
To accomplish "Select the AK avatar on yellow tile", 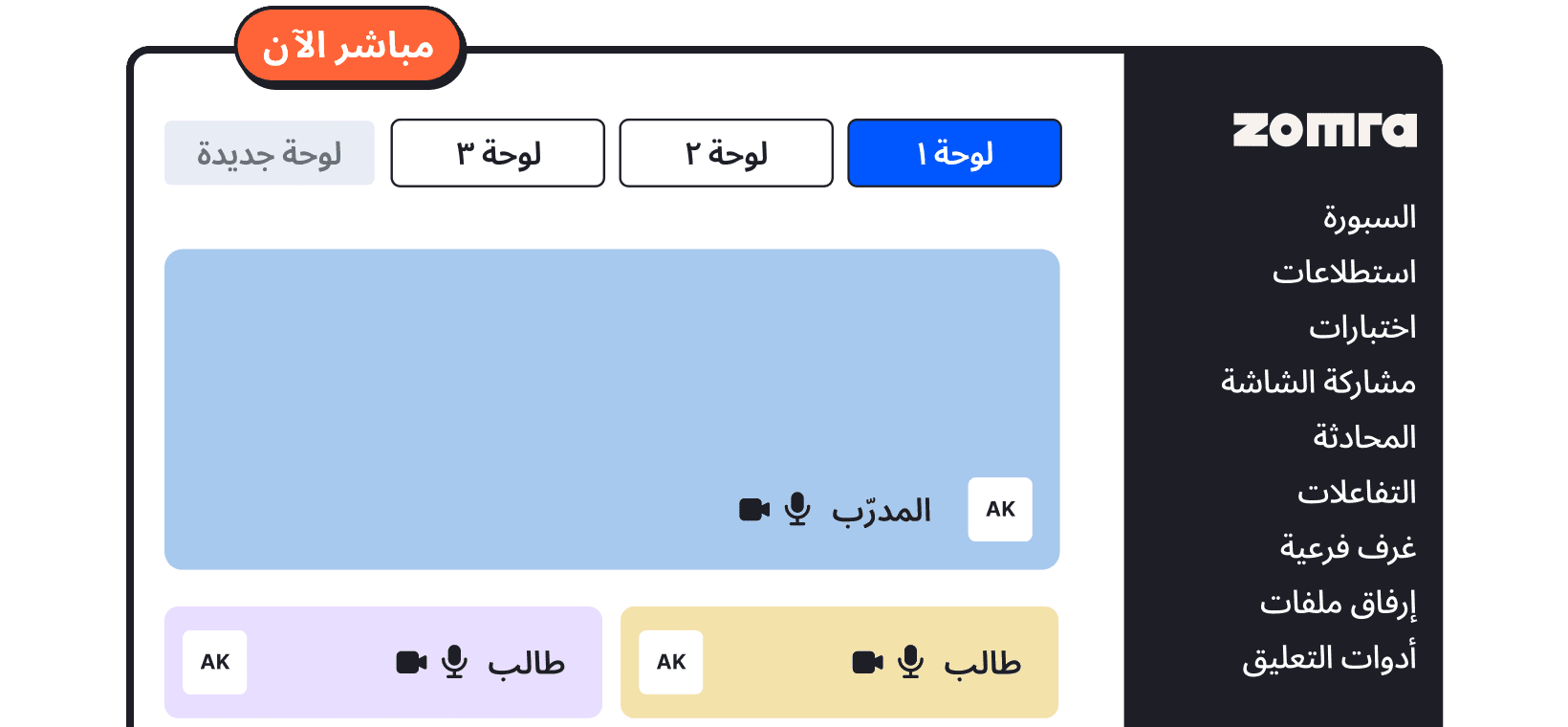I will (x=671, y=662).
